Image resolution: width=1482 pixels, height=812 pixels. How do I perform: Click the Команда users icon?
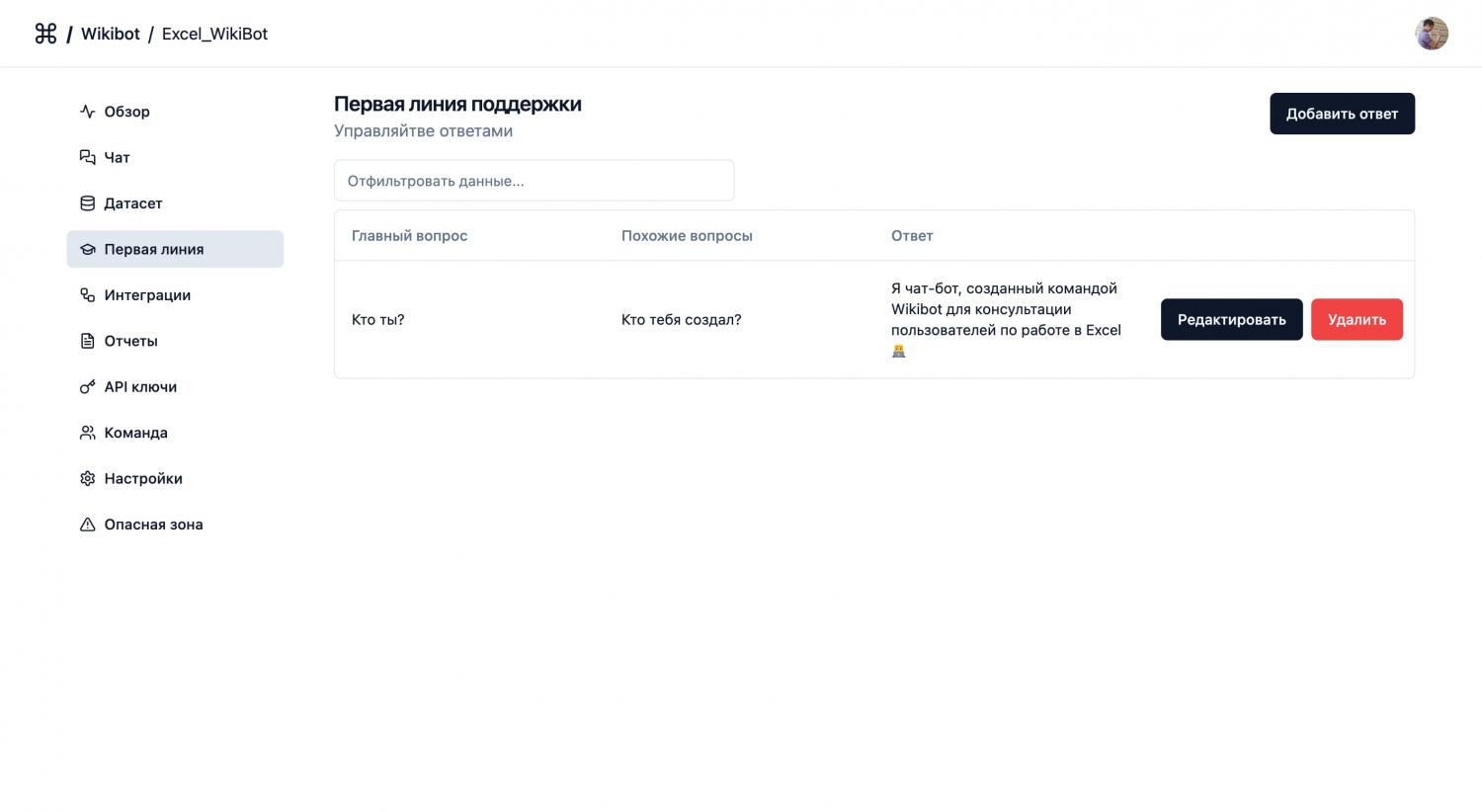[87, 433]
